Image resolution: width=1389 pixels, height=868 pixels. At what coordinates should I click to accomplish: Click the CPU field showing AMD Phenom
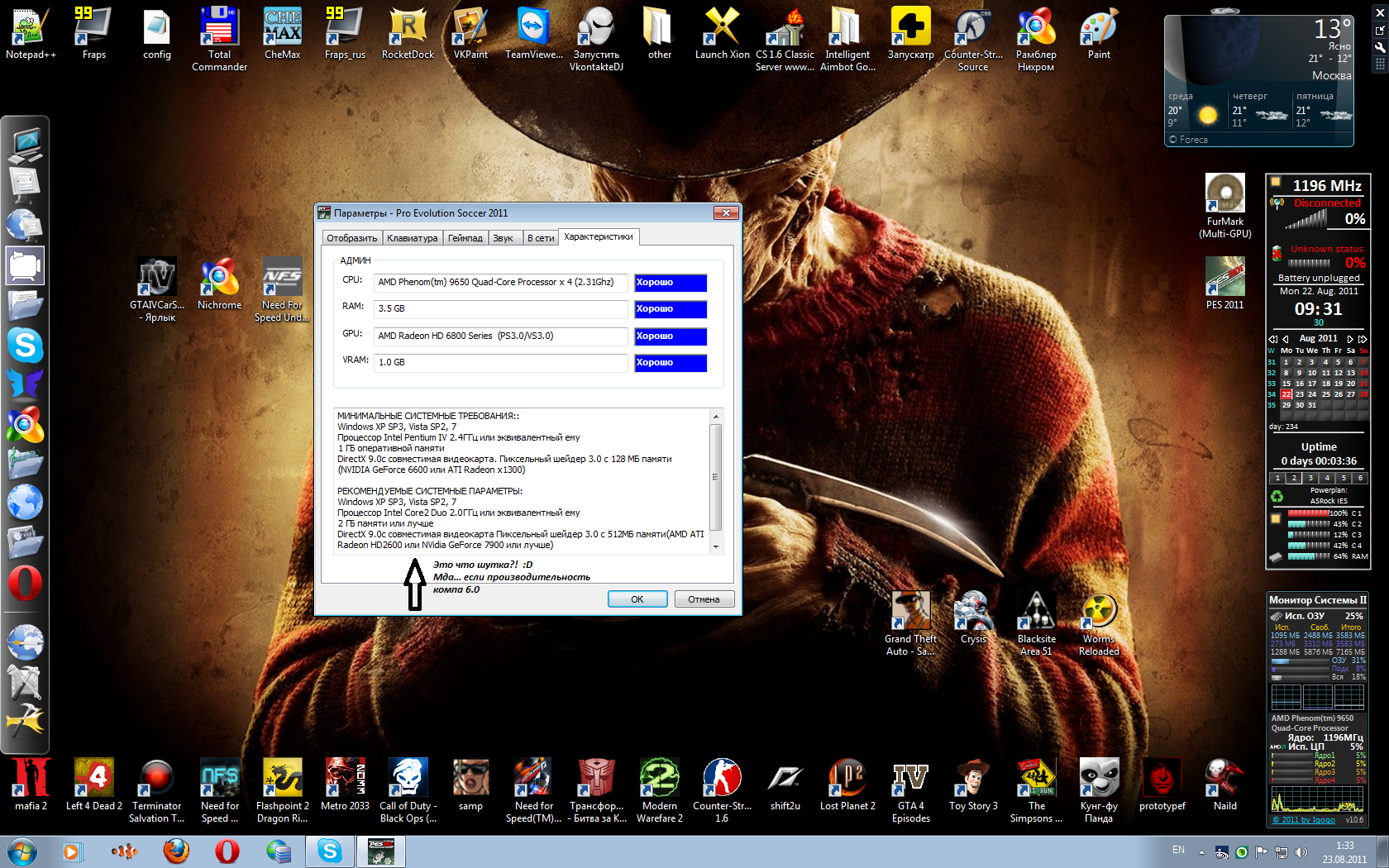point(501,283)
